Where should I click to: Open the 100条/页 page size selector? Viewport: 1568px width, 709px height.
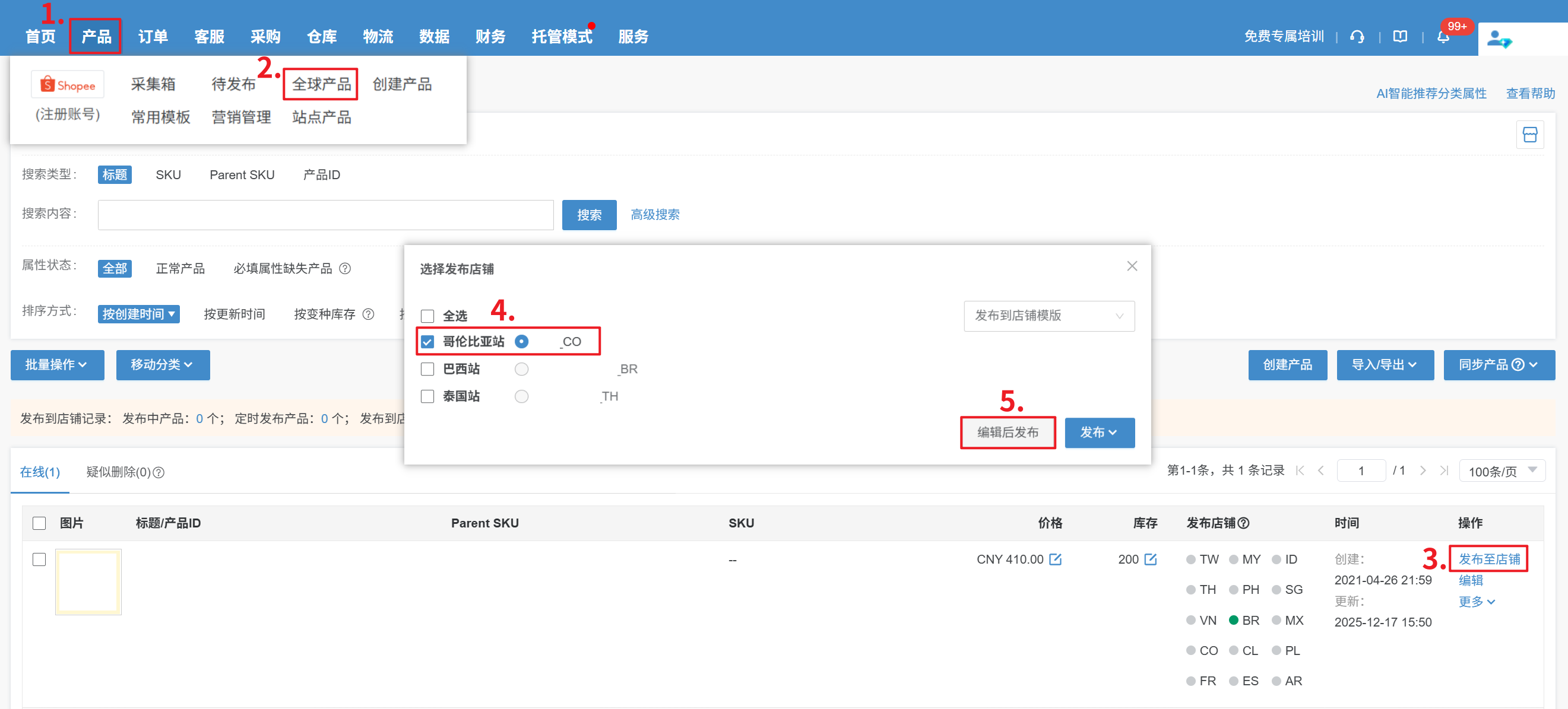(x=1501, y=471)
